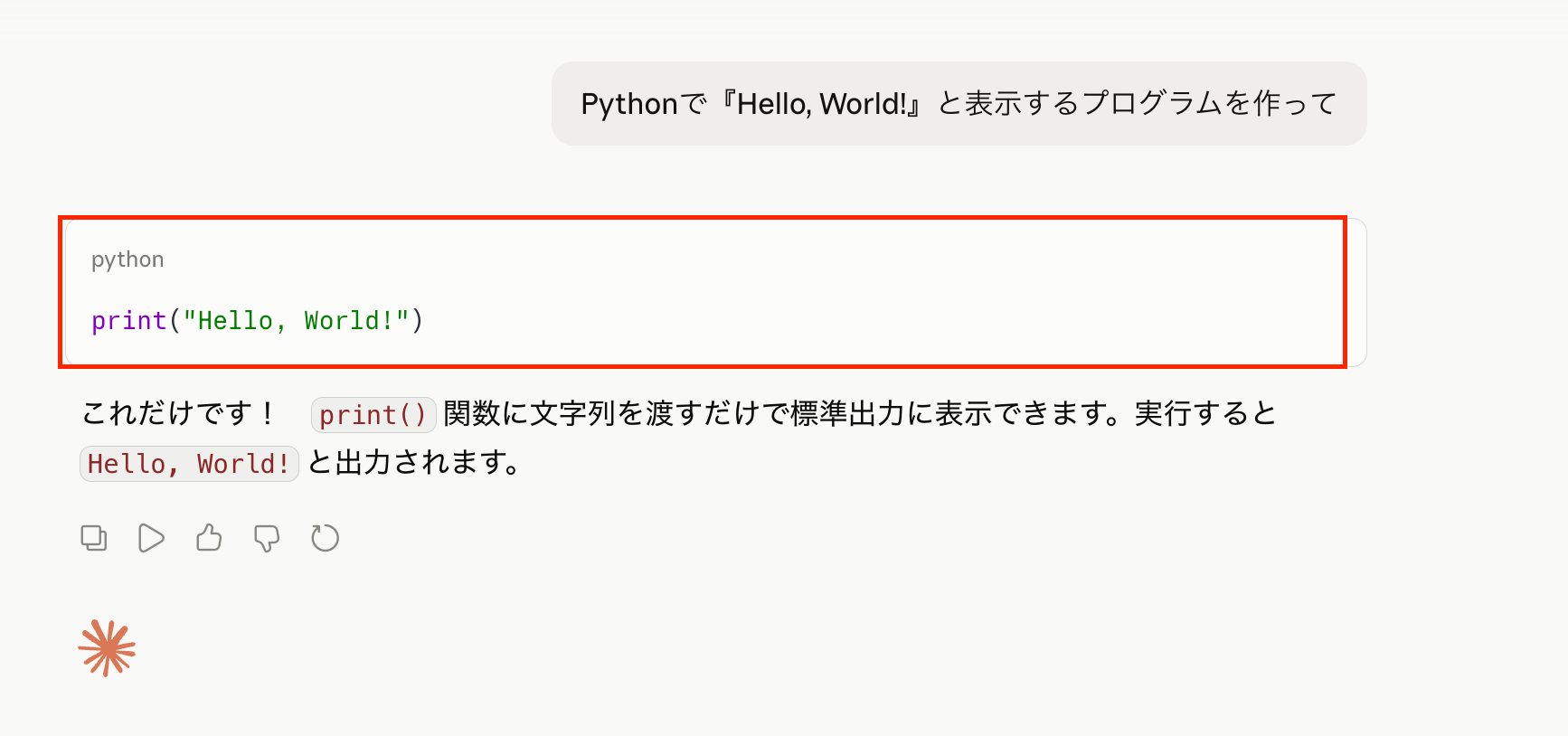The width and height of the screenshot is (1568, 736).
Task: Click the 'これだけです！' text in response
Action: coord(179,414)
